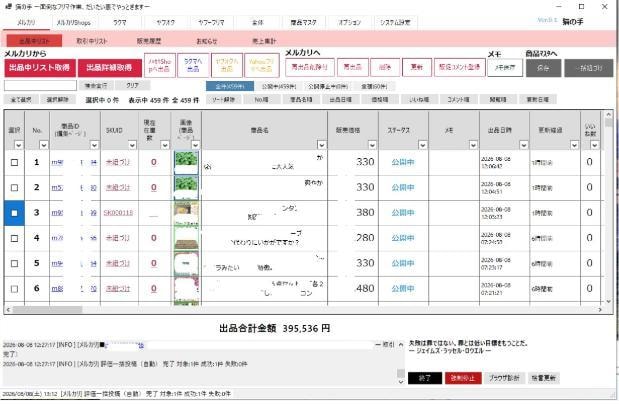Click thumbnail image of product row 3

coord(186,213)
